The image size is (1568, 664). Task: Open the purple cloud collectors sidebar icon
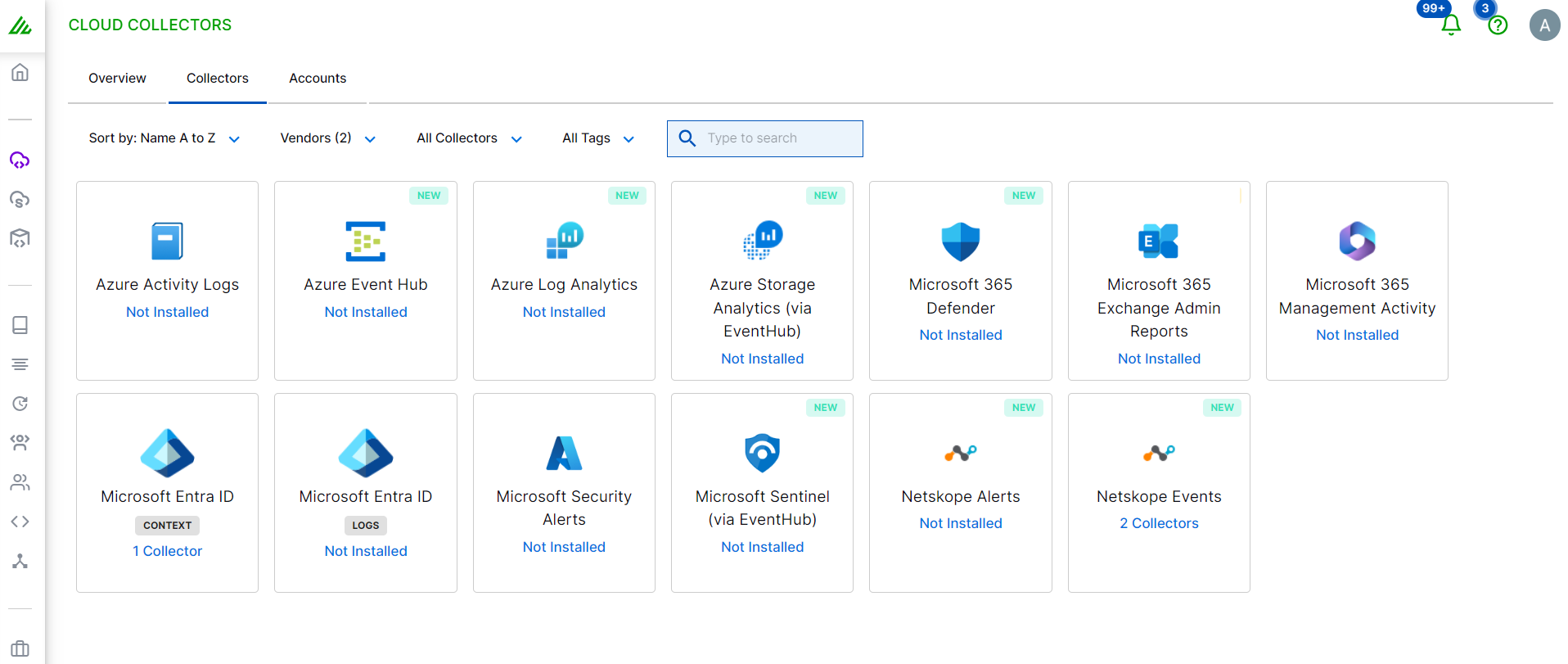click(20, 160)
